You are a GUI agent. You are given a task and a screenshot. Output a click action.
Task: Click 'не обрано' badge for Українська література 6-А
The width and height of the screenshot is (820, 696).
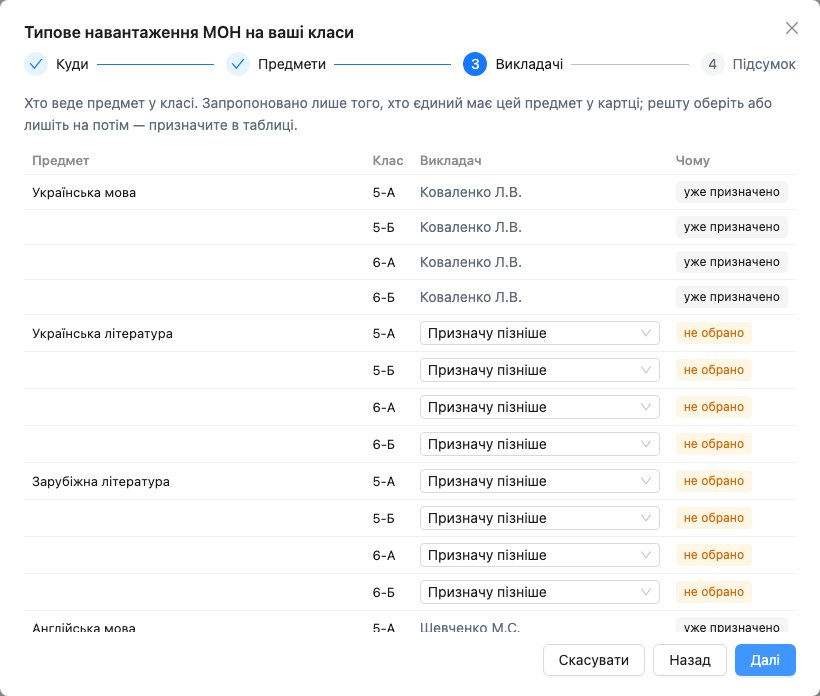coord(714,407)
